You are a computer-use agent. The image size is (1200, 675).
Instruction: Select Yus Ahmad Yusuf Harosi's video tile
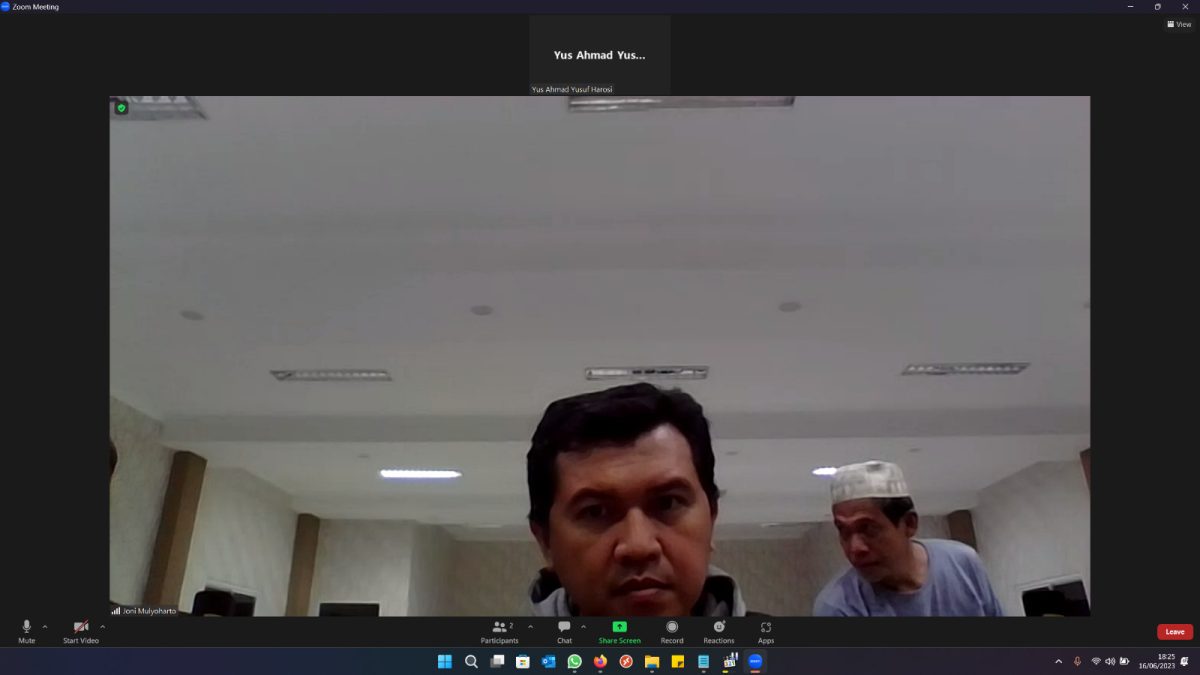click(x=600, y=55)
